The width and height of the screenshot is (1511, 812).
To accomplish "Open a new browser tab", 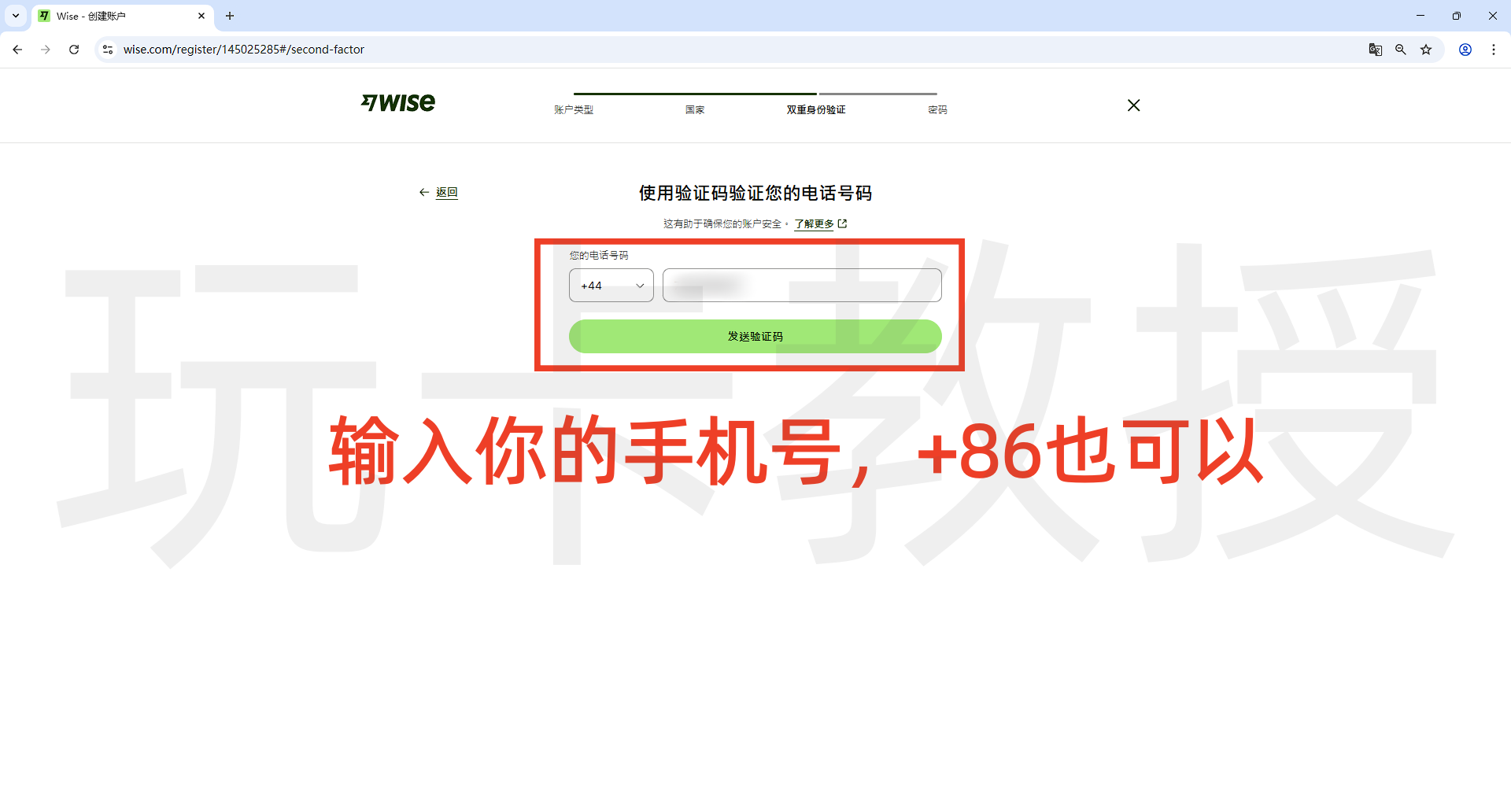I will point(230,16).
